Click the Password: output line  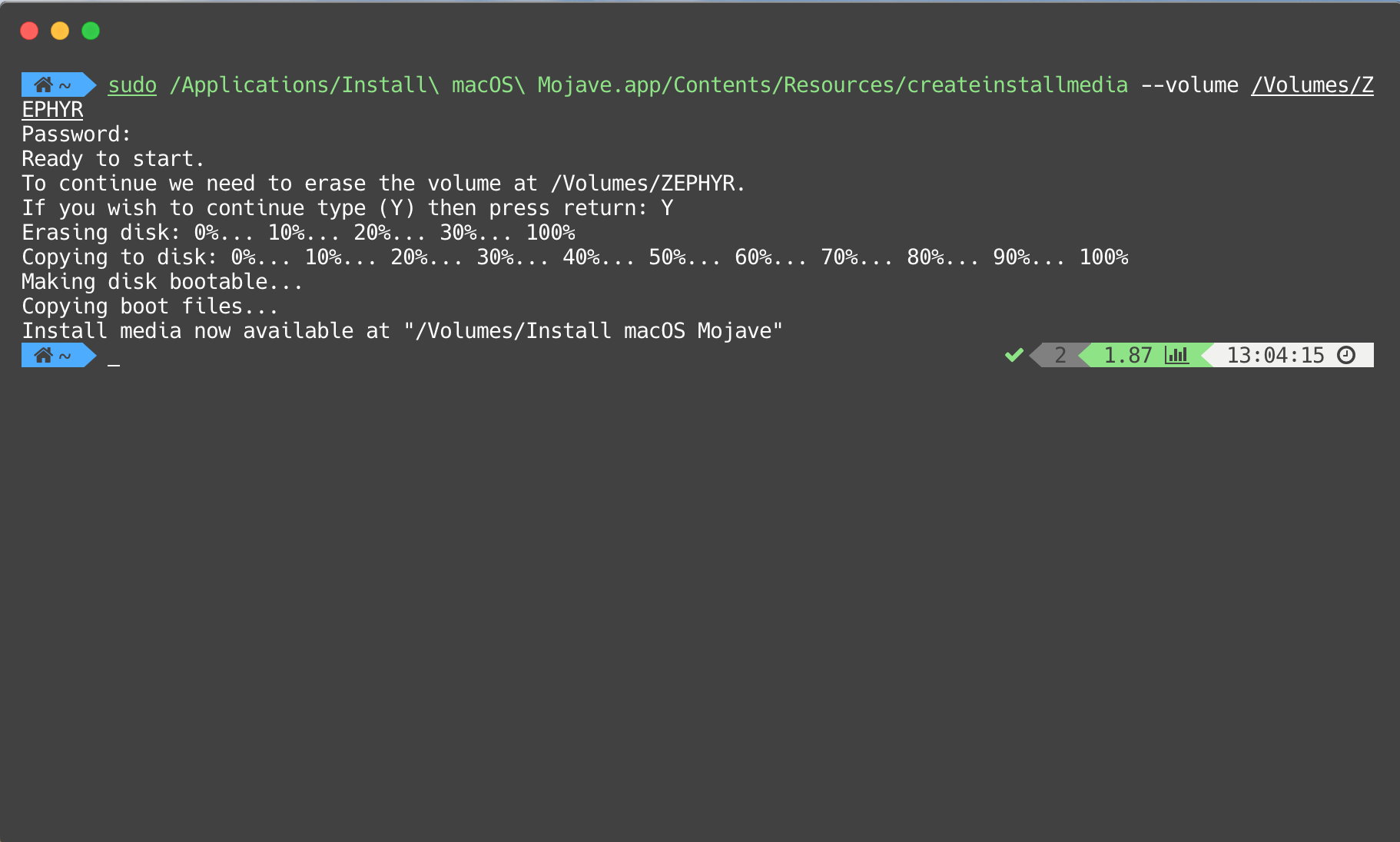point(76,134)
